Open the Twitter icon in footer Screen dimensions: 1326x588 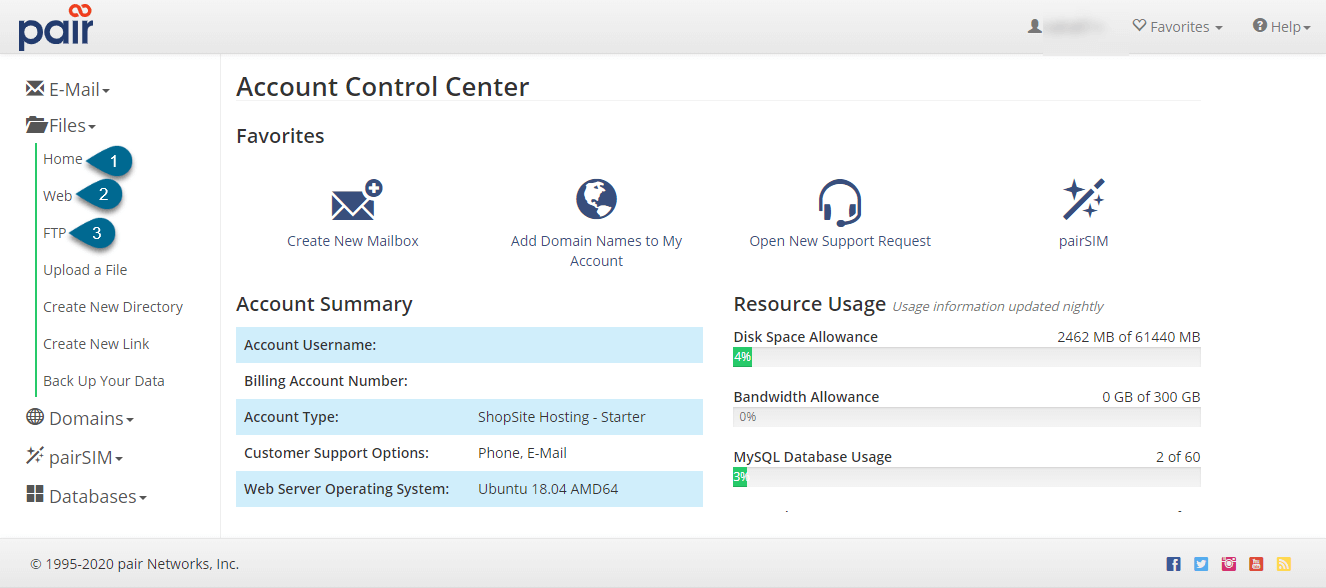click(x=1201, y=564)
